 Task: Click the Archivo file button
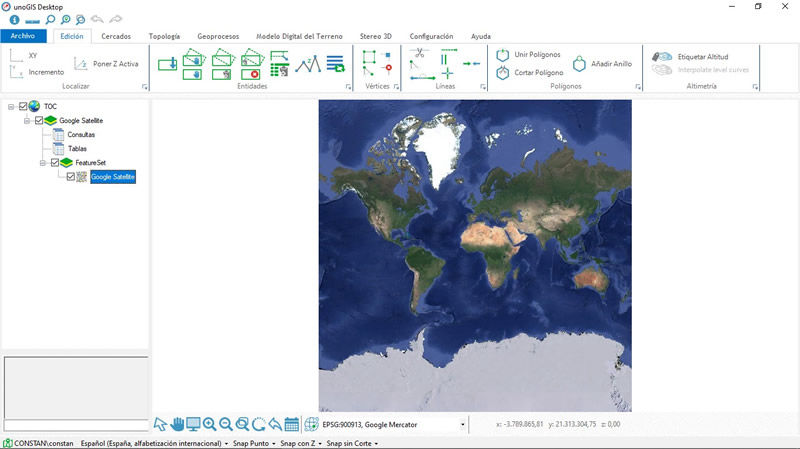24,36
